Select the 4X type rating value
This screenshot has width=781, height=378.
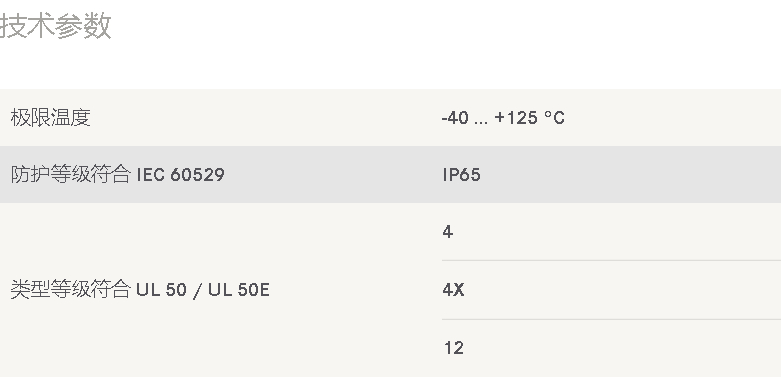coord(453,290)
